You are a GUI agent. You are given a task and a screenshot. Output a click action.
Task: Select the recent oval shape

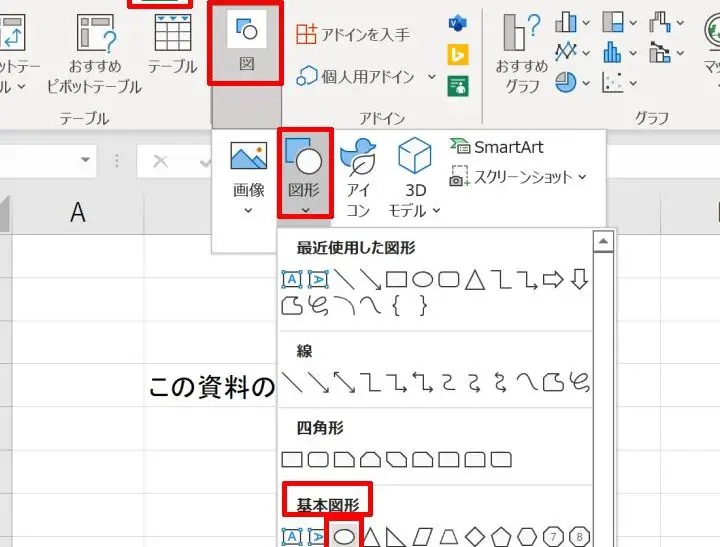pos(422,279)
